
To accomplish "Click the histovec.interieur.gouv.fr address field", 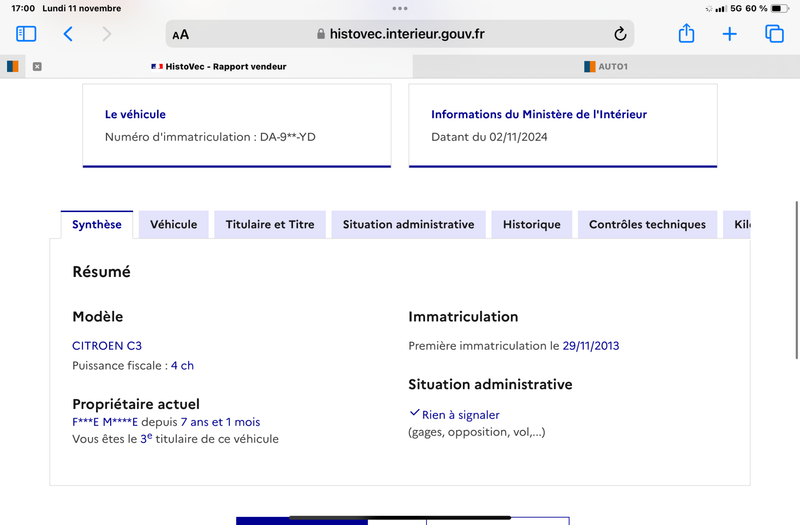I will pyautogui.click(x=400, y=34).
